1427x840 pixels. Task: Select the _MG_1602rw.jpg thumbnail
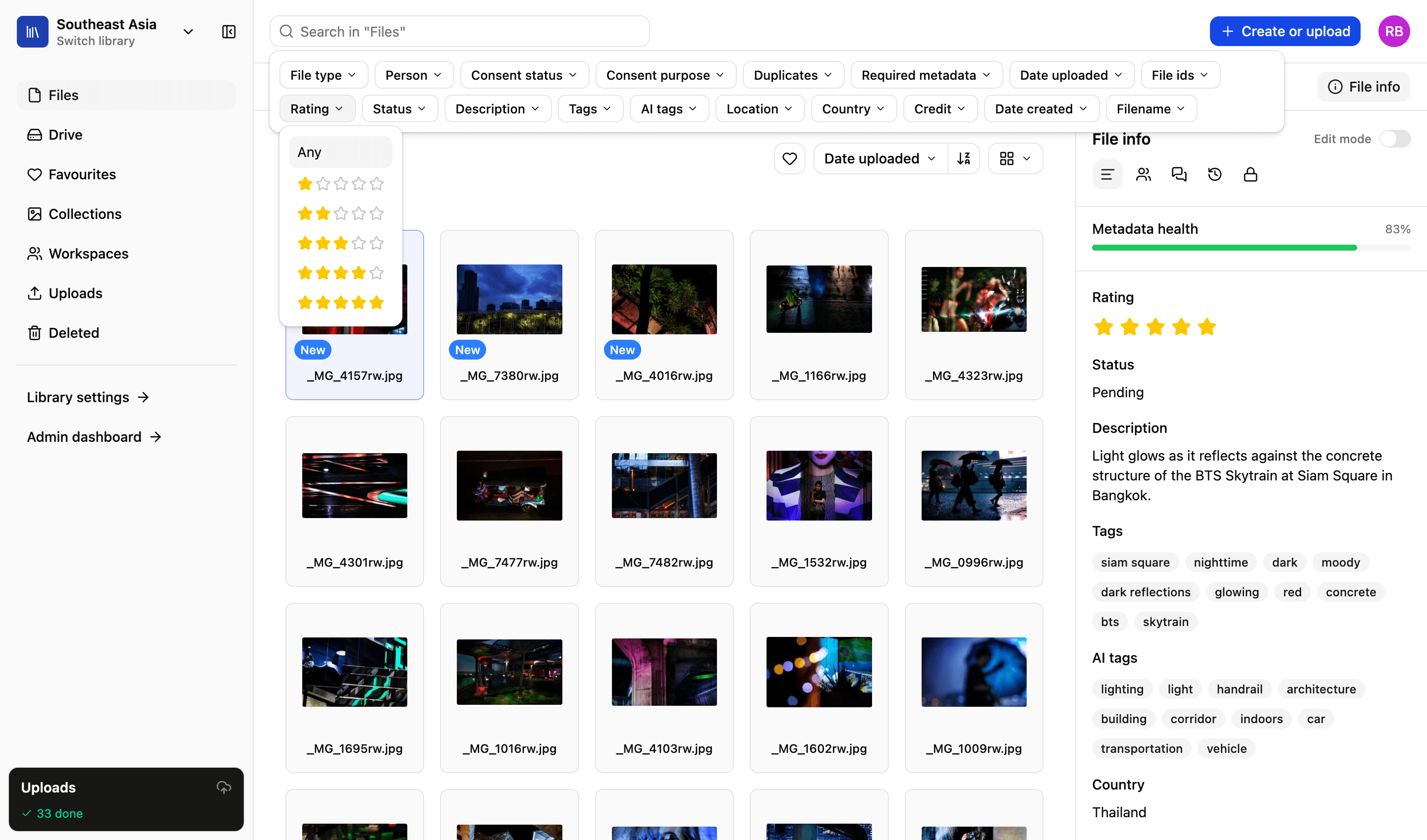pos(819,673)
